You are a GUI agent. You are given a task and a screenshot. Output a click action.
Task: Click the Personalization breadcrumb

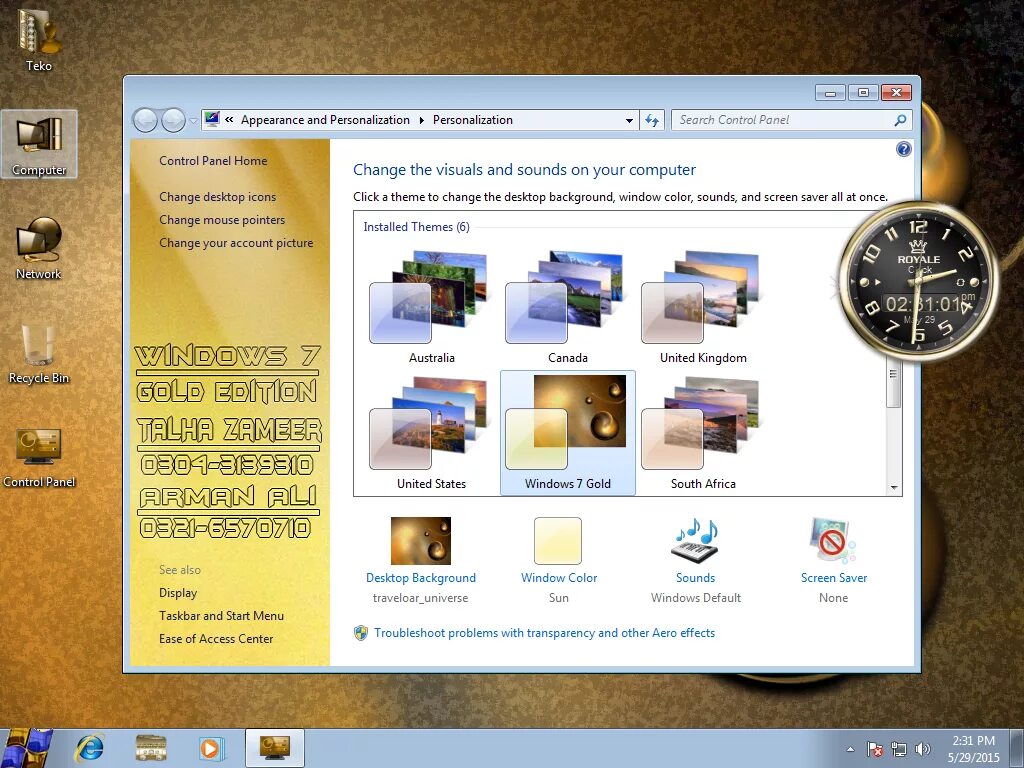tap(473, 120)
